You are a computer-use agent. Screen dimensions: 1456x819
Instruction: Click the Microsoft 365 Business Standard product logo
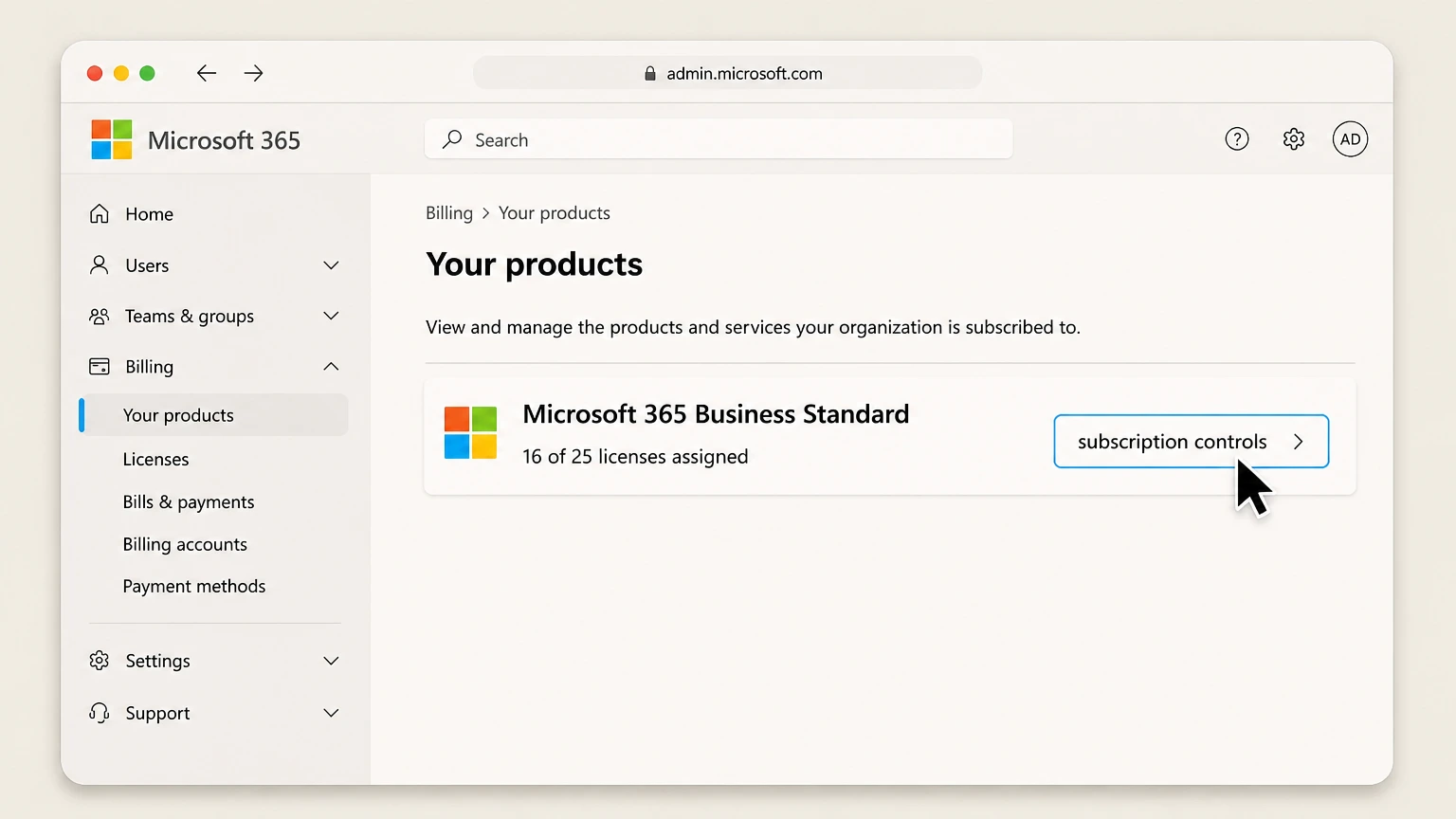[471, 432]
